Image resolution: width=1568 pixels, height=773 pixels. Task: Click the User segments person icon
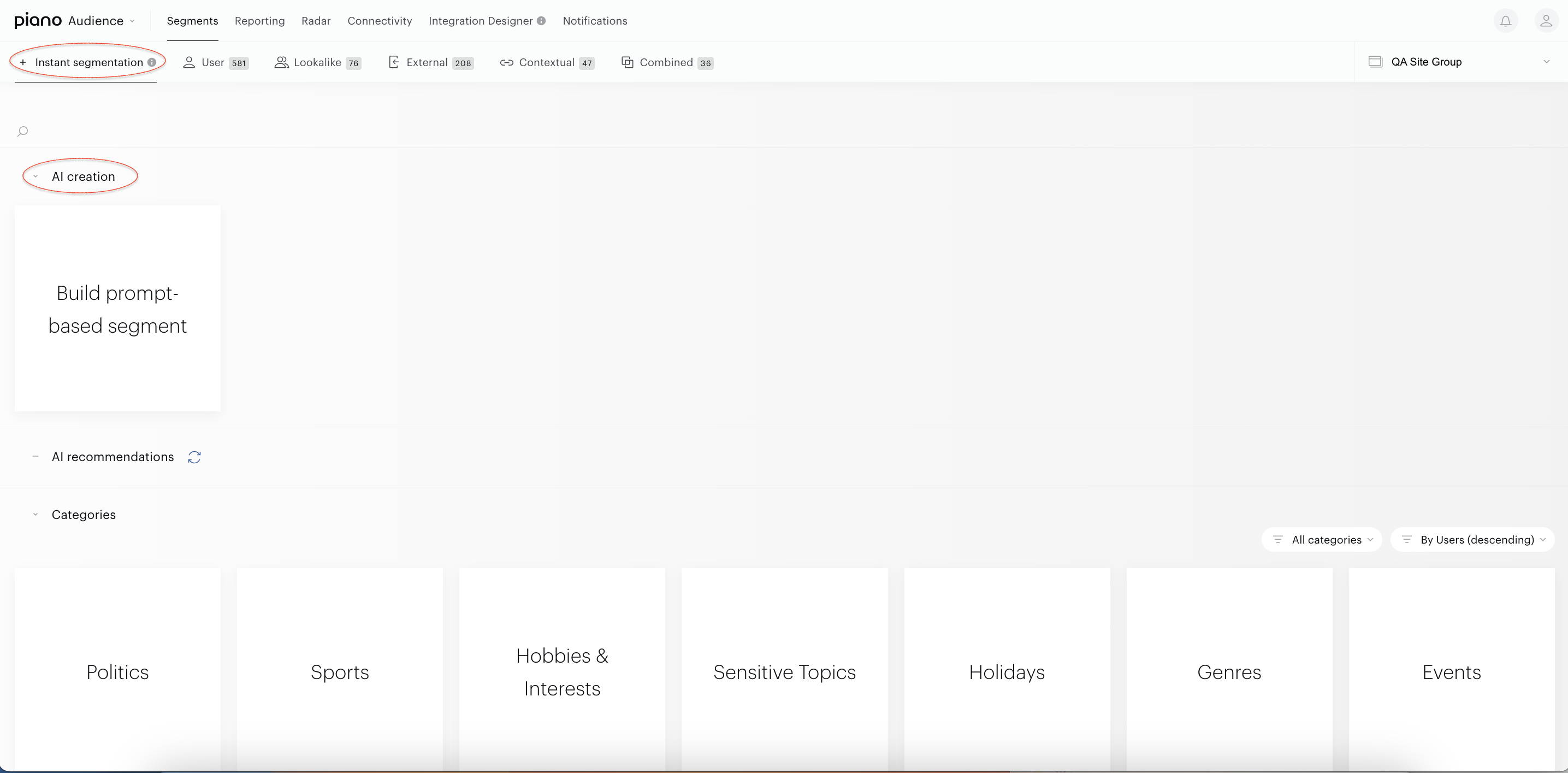189,62
